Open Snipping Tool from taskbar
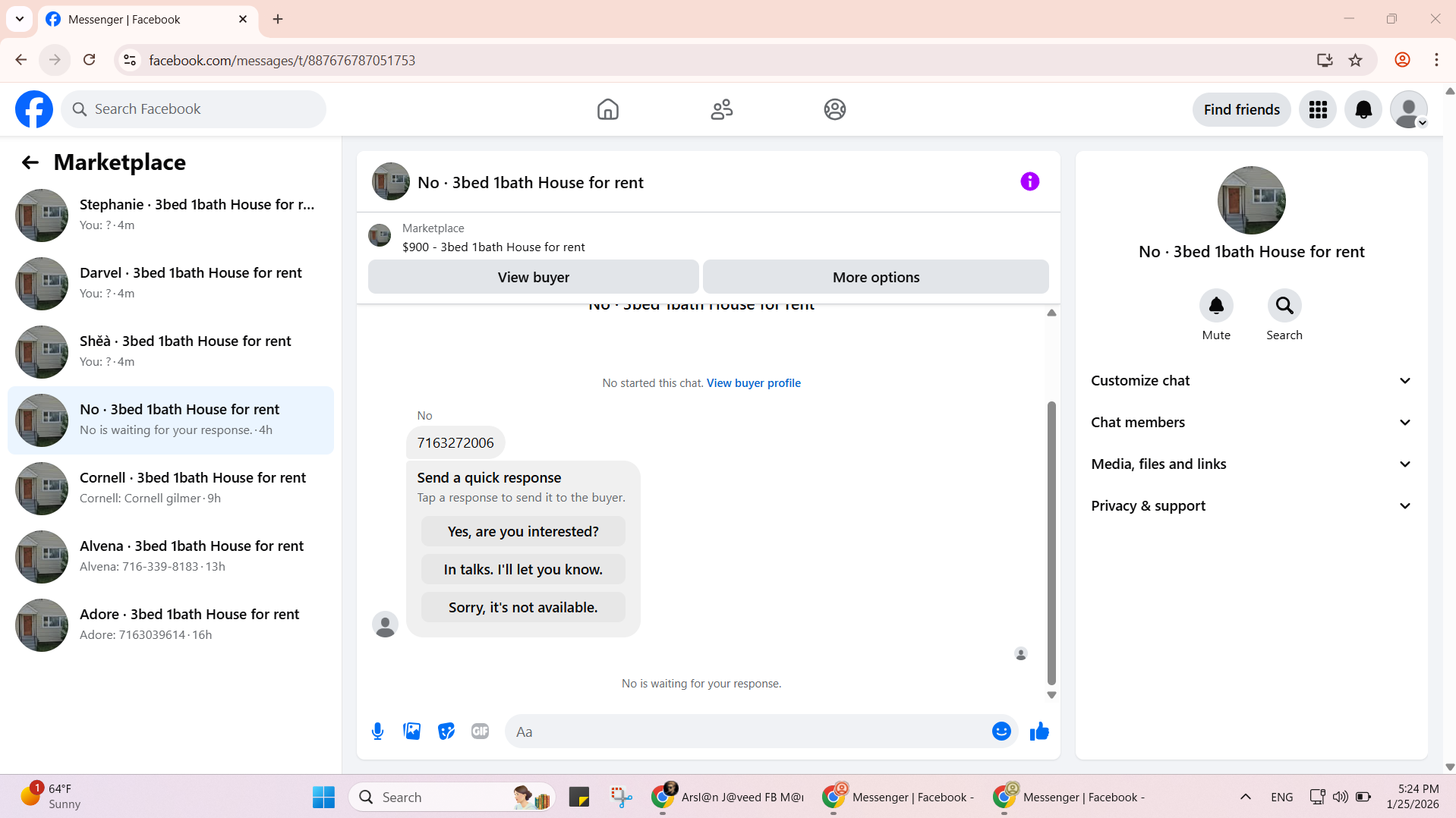 pyautogui.click(x=621, y=797)
